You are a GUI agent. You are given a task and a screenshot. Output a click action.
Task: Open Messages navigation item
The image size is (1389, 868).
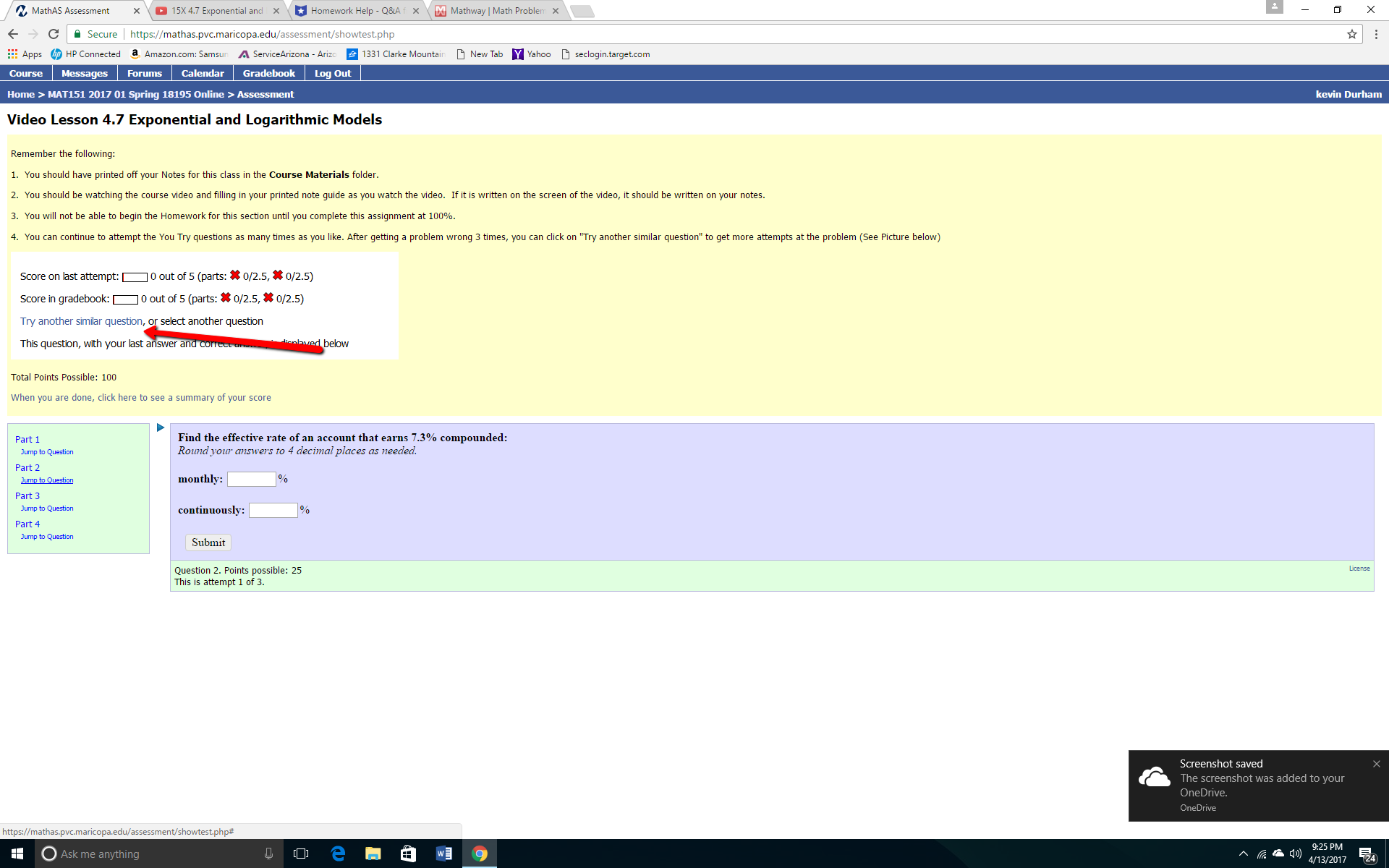[x=85, y=73]
